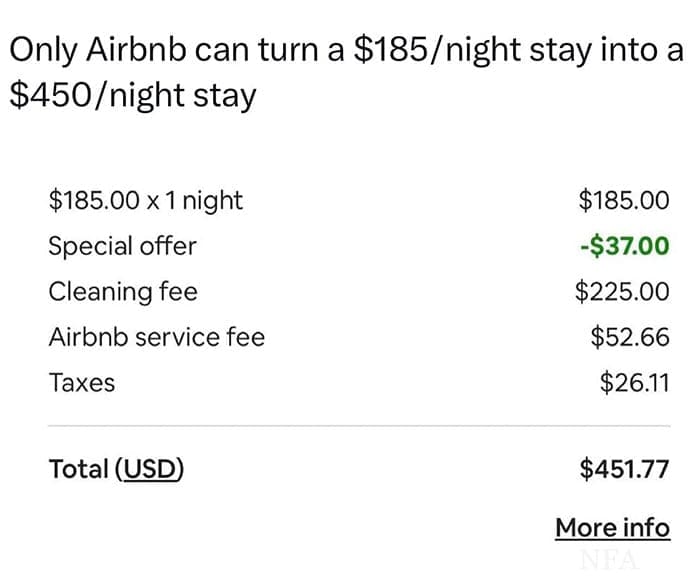The width and height of the screenshot is (700, 583).
Task: Select the $451.77 total amount
Action: click(624, 468)
